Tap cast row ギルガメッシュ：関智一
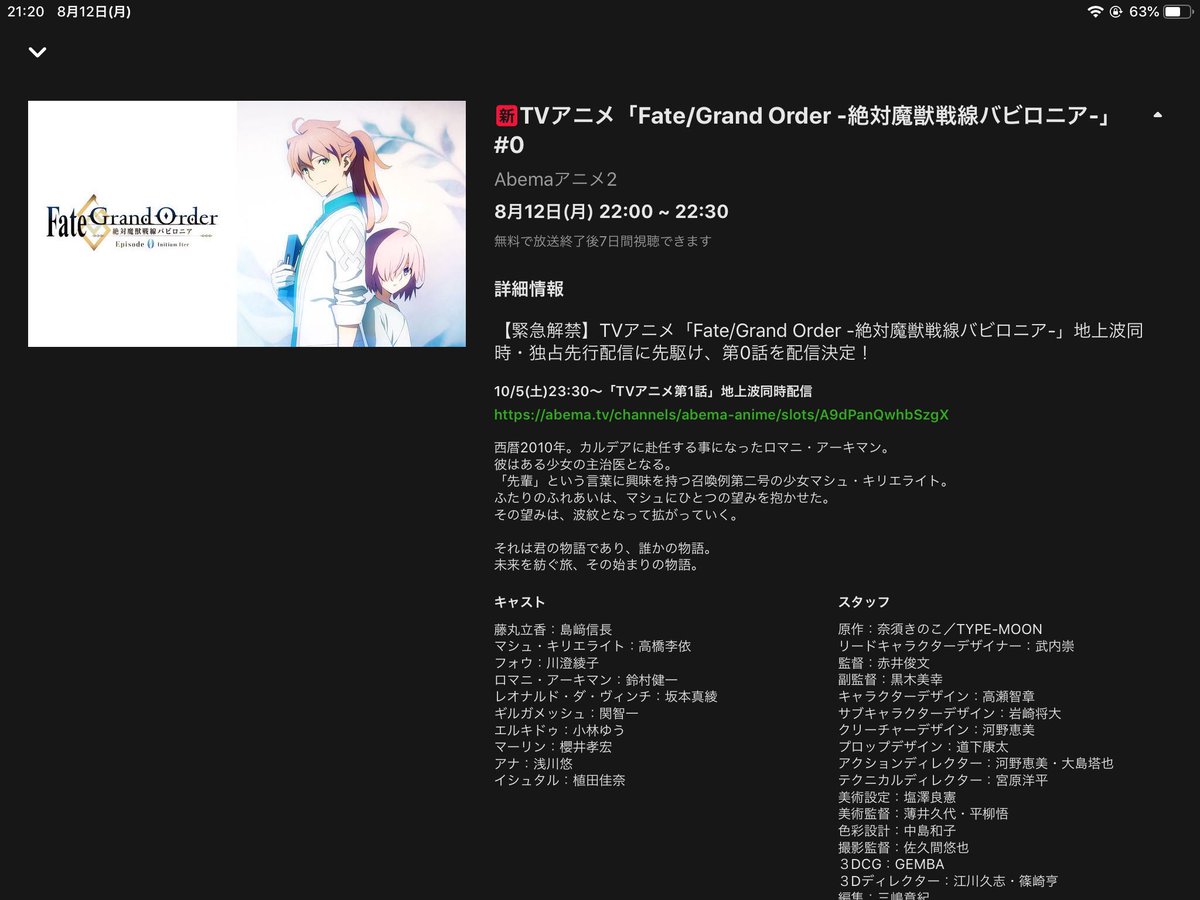 pos(566,713)
